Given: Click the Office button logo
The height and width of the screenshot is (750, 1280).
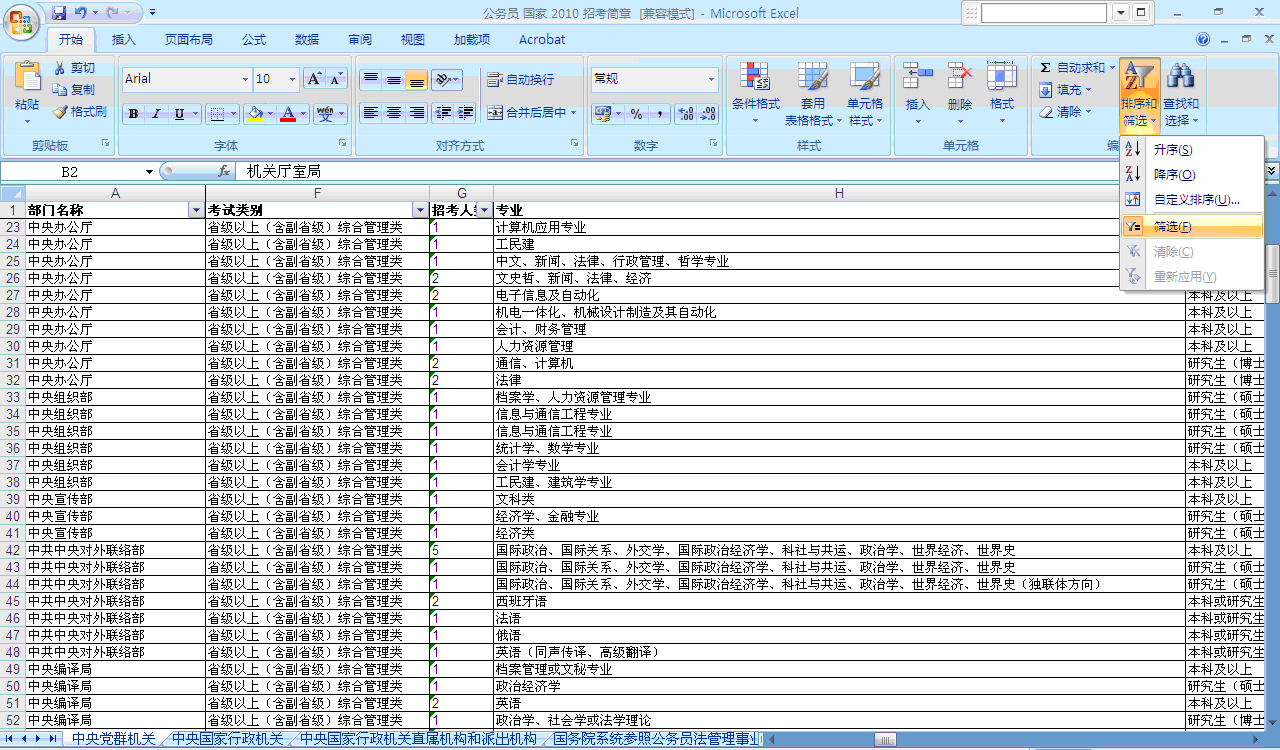Looking at the screenshot, I should tap(23, 22).
